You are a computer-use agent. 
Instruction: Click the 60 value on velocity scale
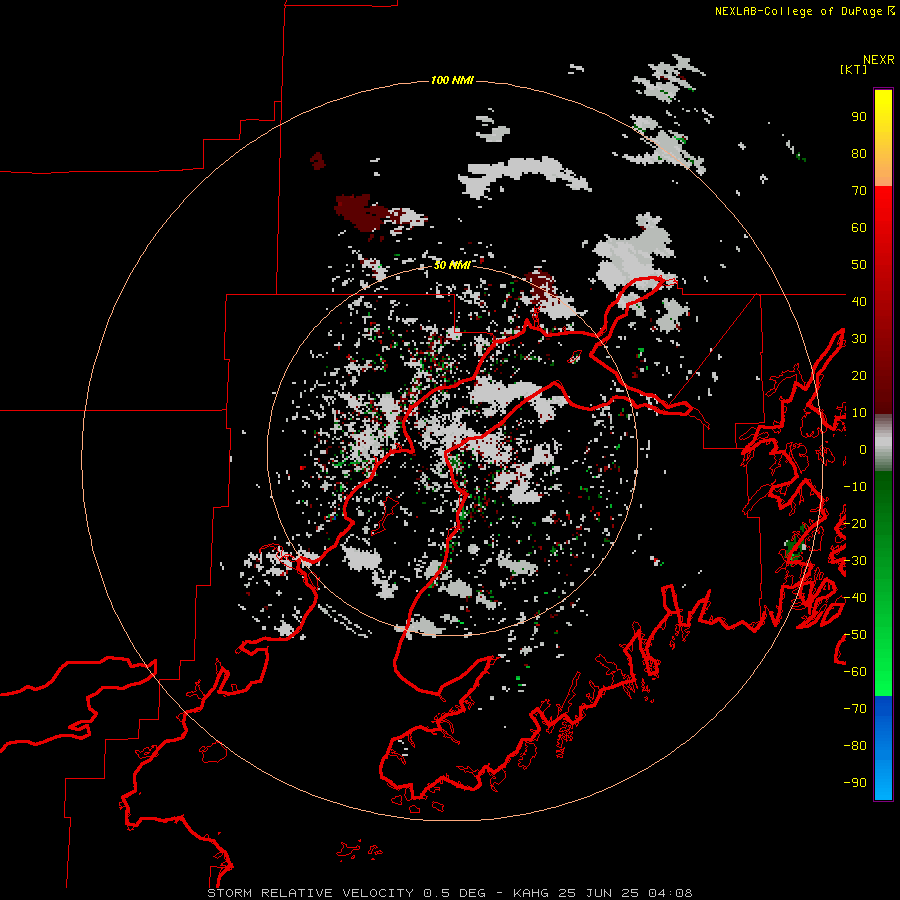pos(859,228)
